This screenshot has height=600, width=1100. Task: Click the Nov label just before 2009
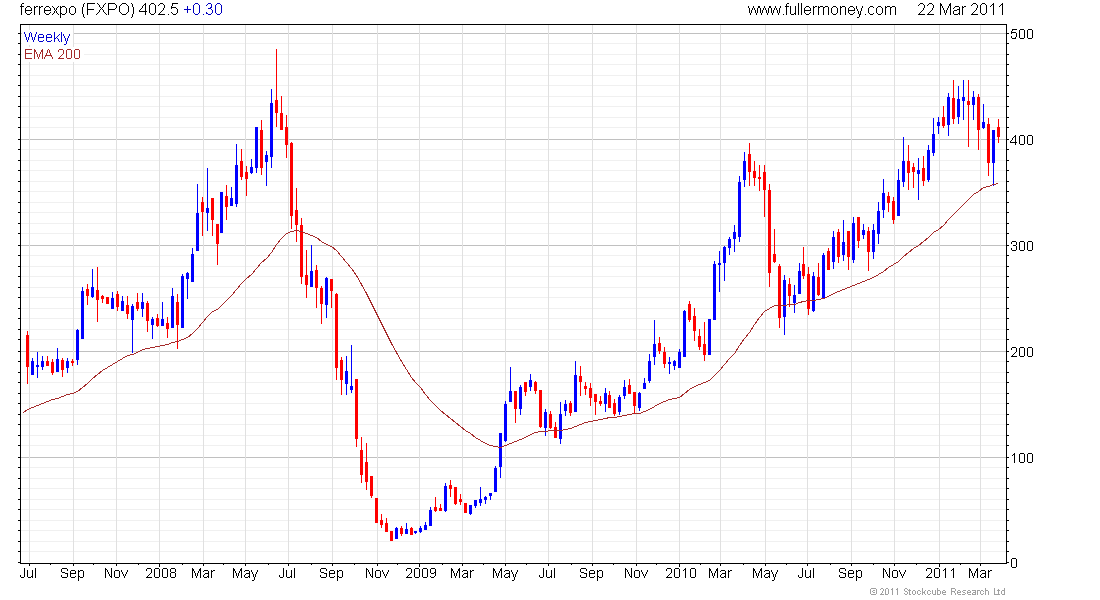377,573
